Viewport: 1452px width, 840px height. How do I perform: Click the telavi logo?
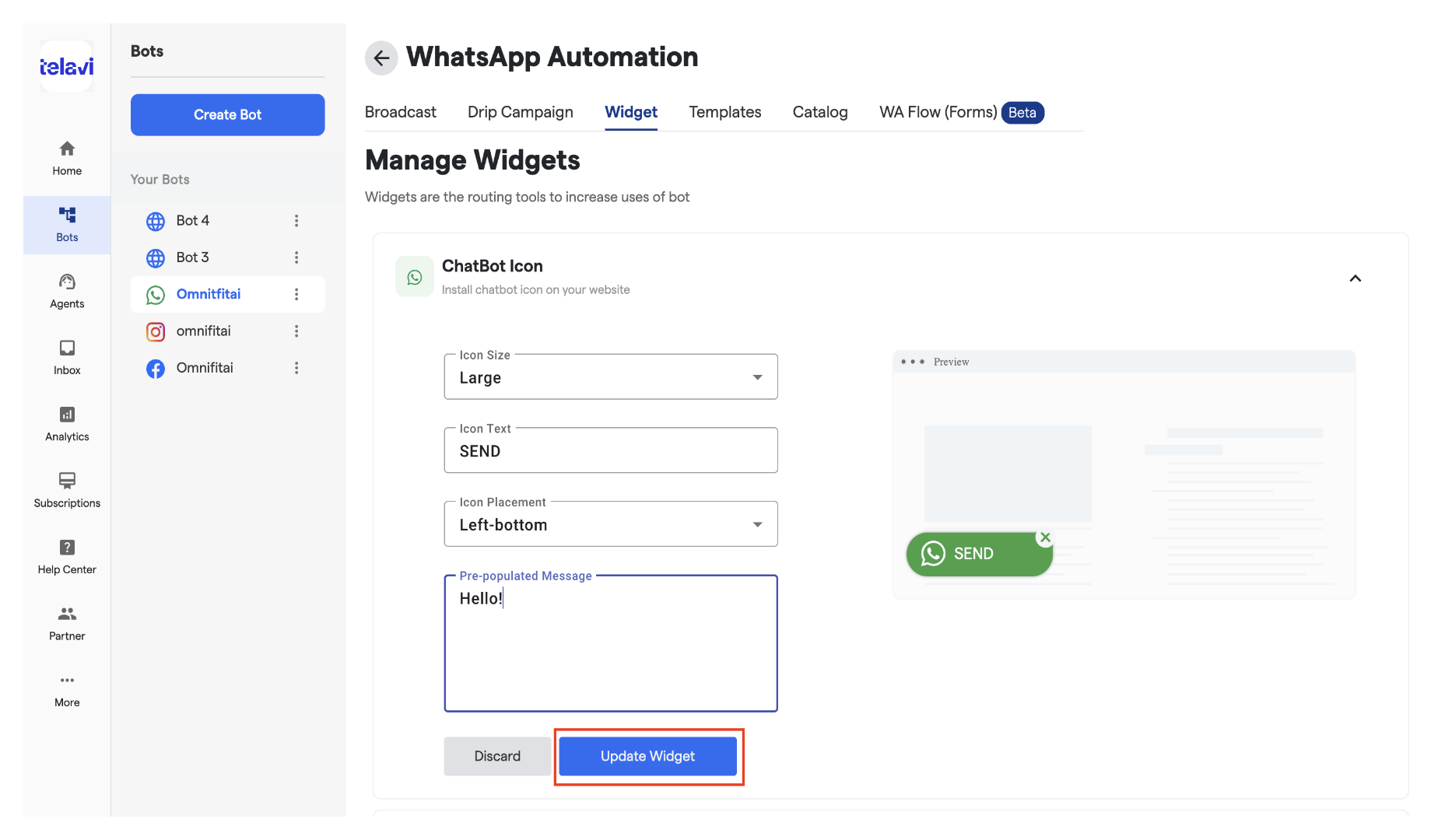67,67
